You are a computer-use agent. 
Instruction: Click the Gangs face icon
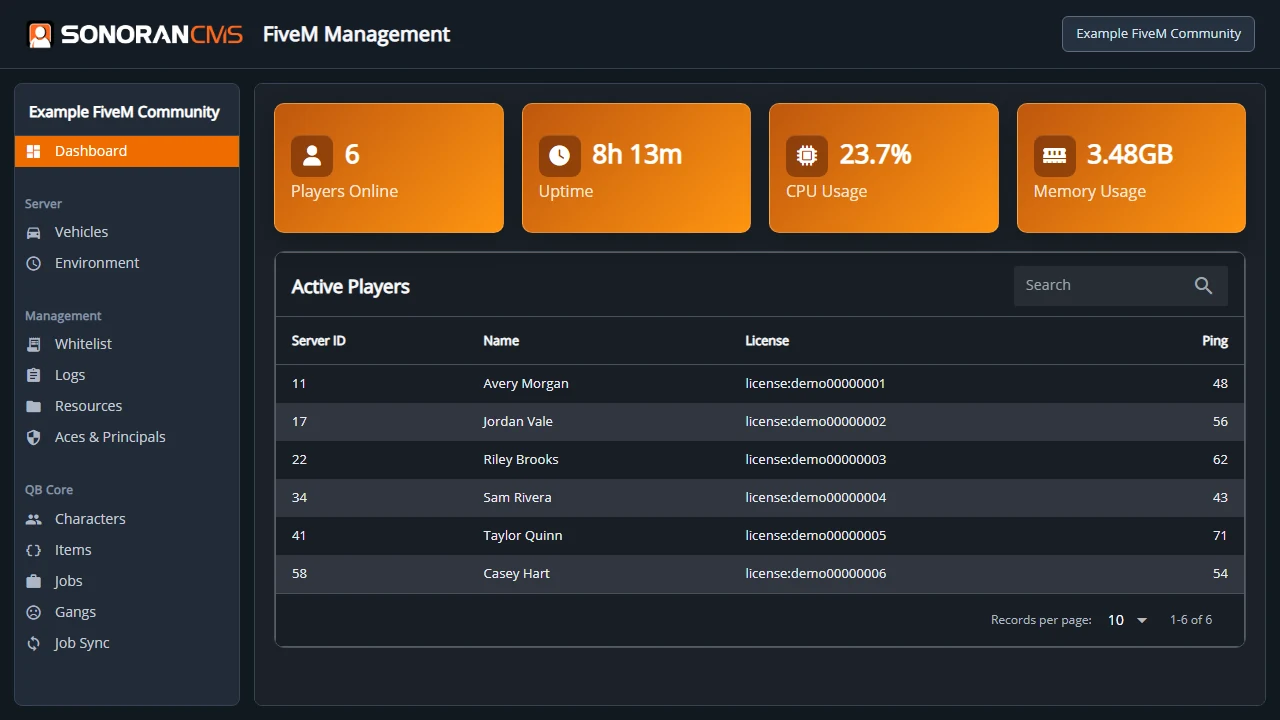(34, 612)
